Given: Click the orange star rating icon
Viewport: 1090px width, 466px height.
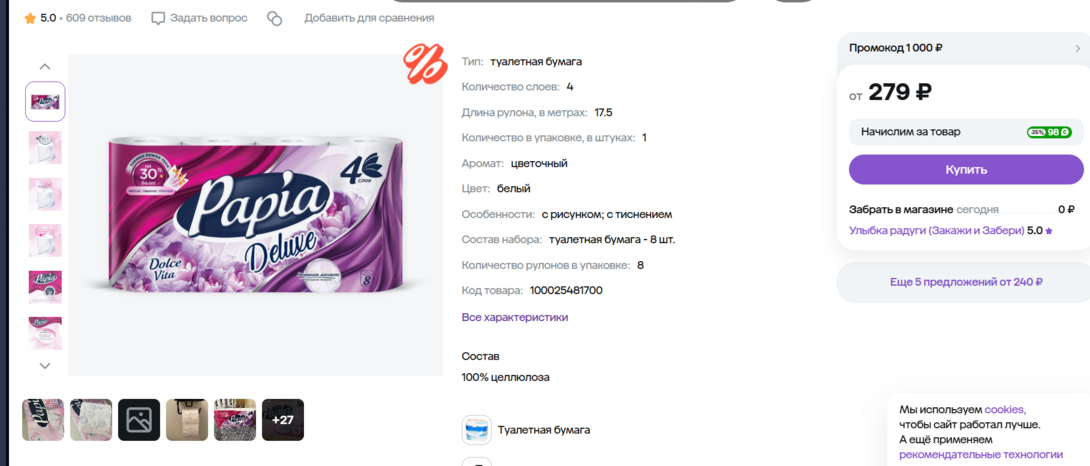Looking at the screenshot, I should coord(30,18).
